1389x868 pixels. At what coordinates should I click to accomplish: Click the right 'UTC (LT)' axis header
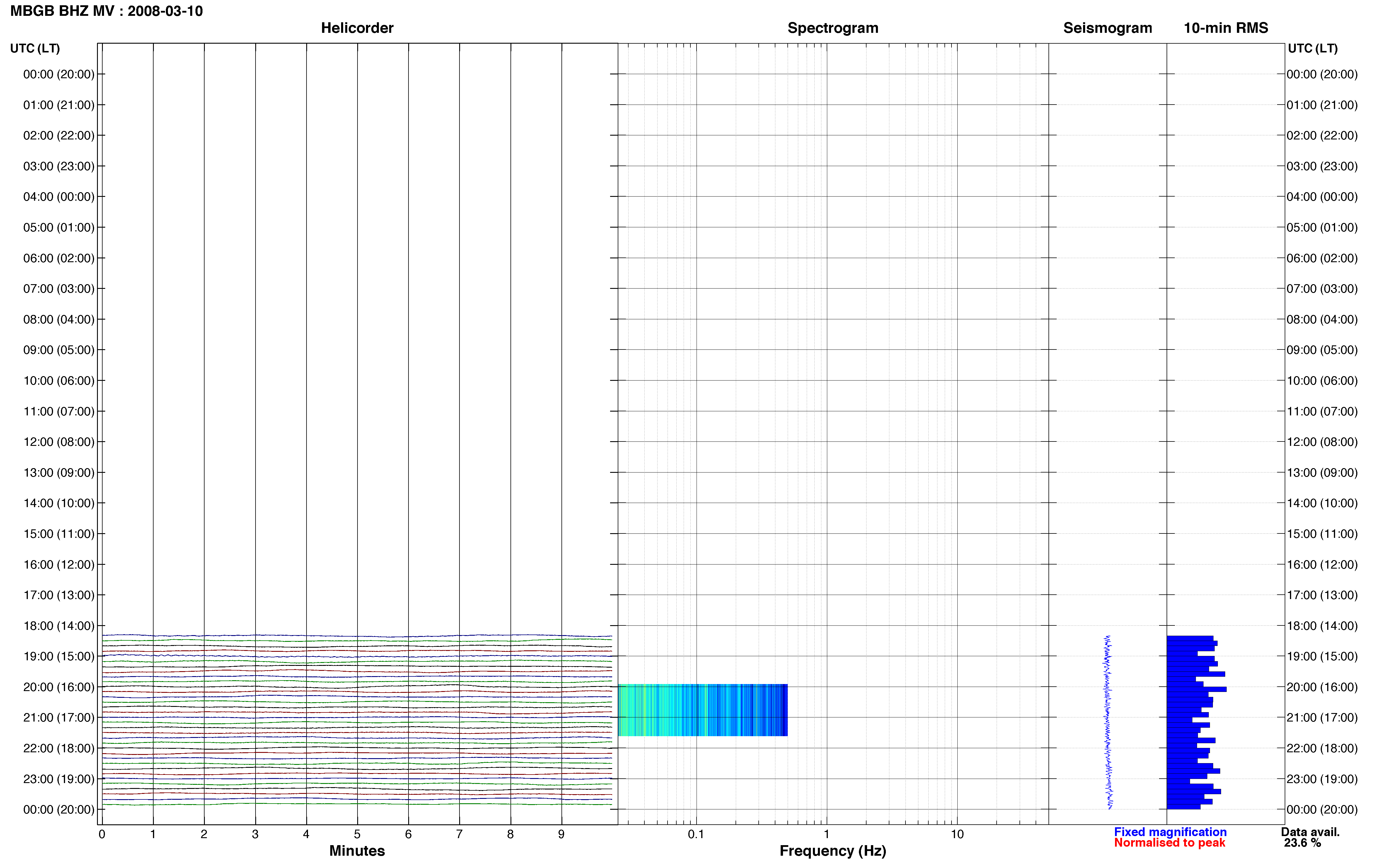1313,48
